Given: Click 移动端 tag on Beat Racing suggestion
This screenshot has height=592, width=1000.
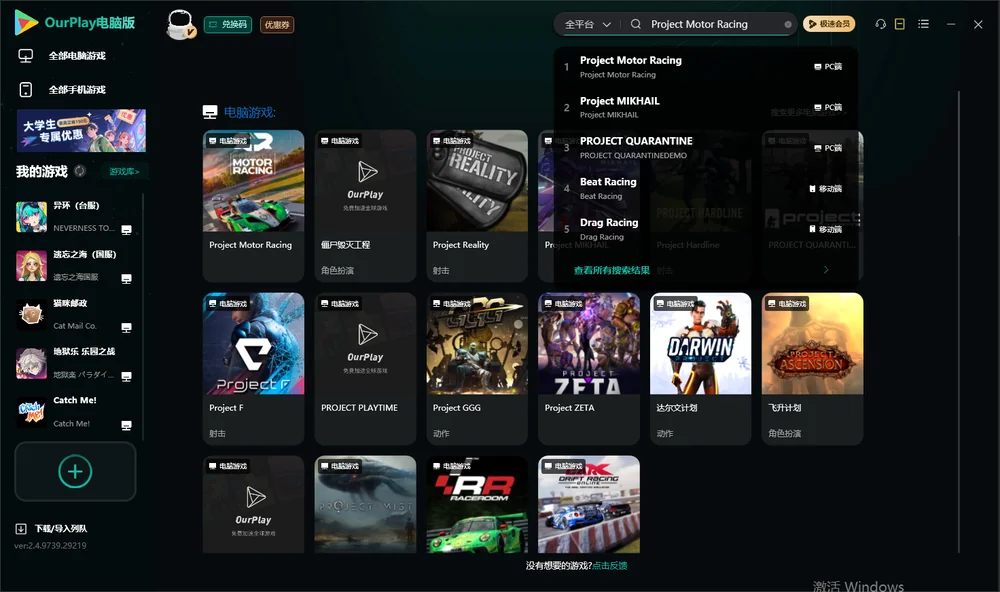Looking at the screenshot, I should 825,189.
